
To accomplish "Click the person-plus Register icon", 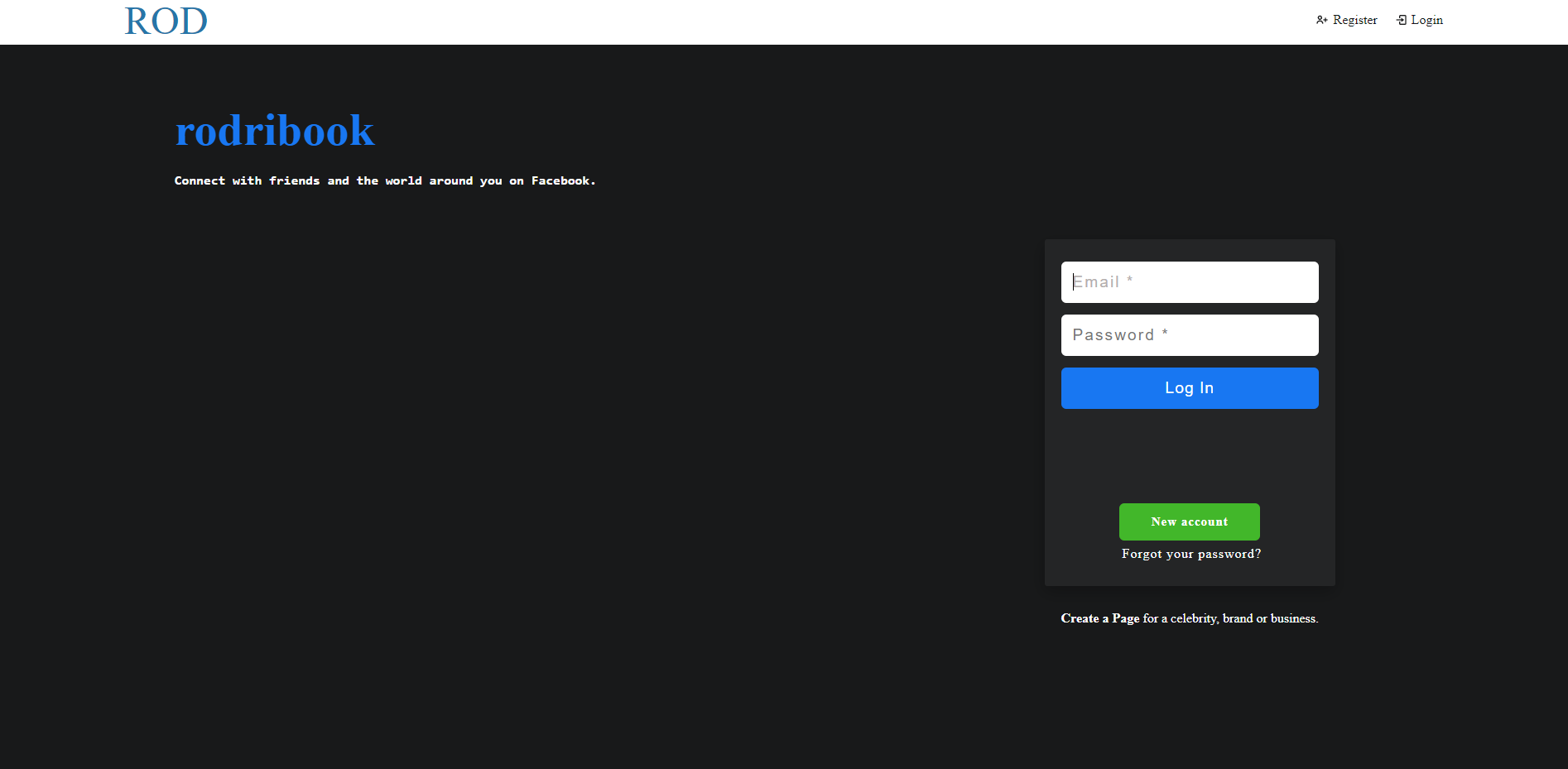I will pyautogui.click(x=1321, y=20).
